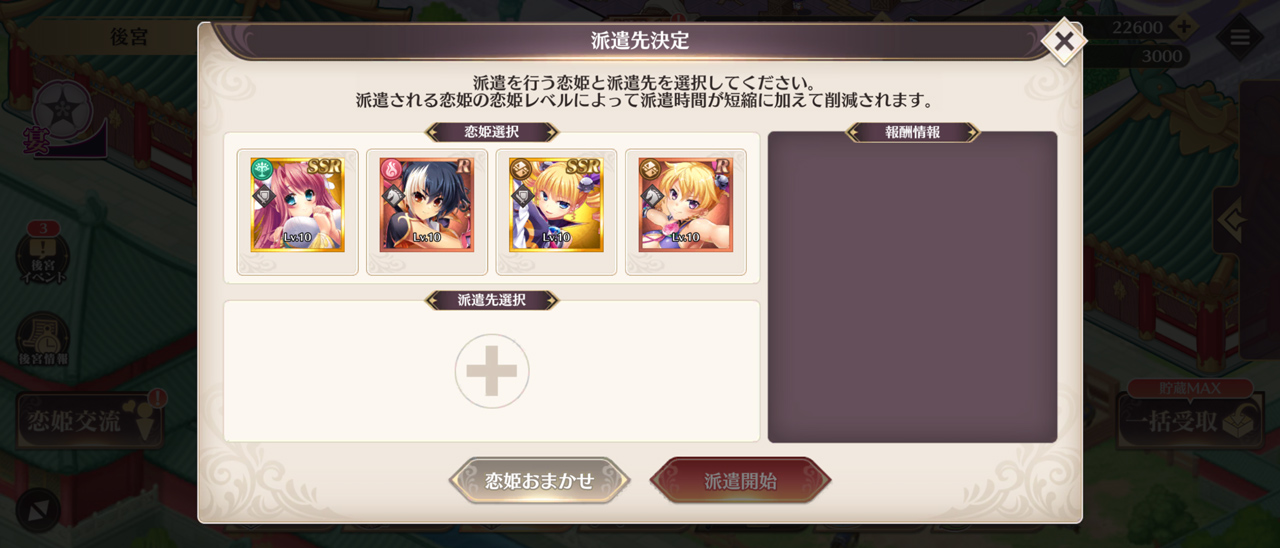The width and height of the screenshot is (1280, 548).
Task: Click the arrow icon at bottom-left corner
Action: pos(38,510)
